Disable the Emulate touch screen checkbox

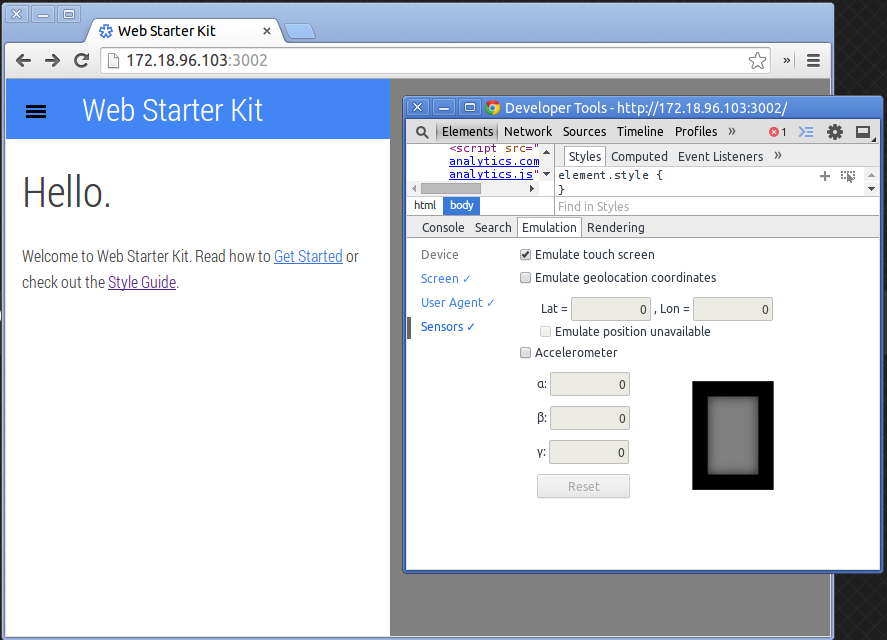(x=526, y=255)
